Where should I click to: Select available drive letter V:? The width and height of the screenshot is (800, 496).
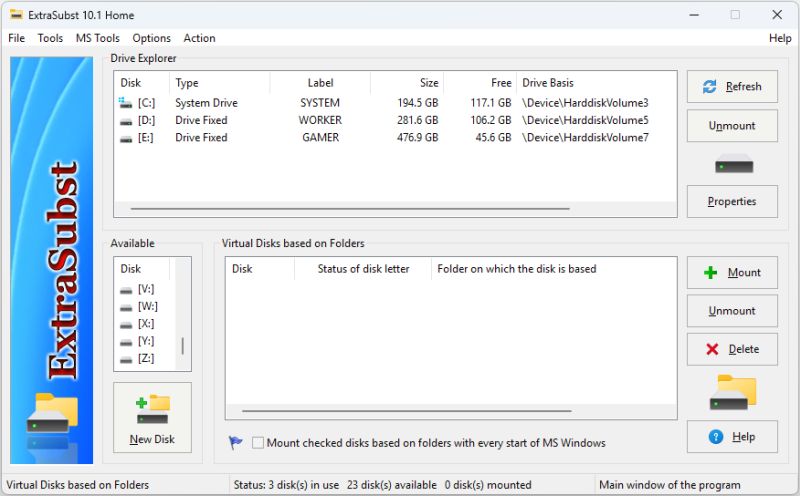[x=146, y=288]
